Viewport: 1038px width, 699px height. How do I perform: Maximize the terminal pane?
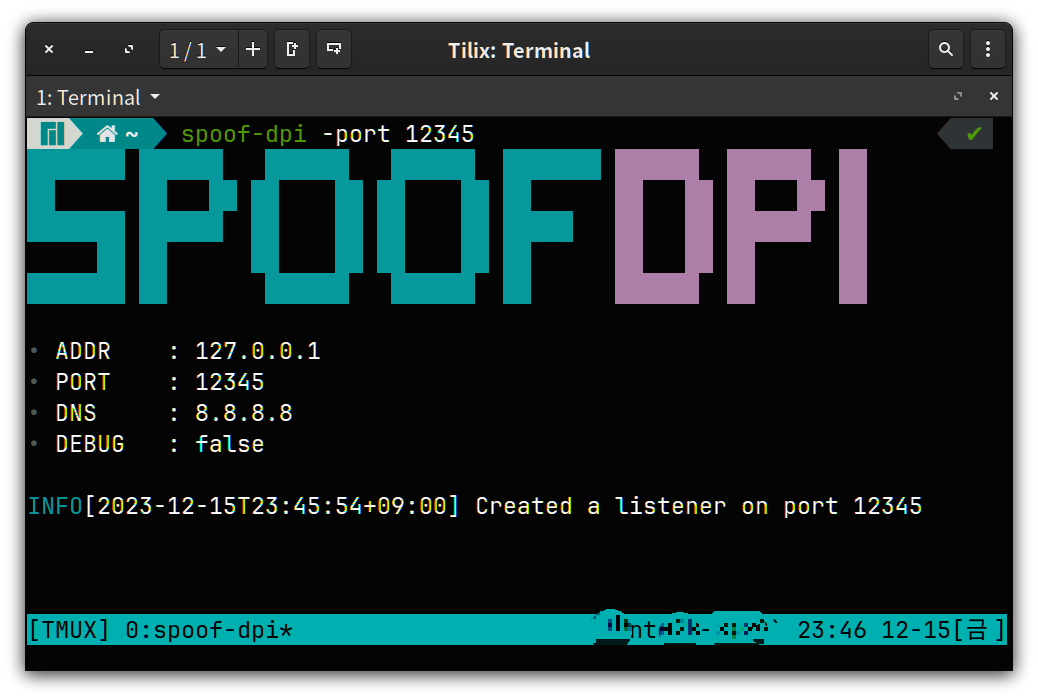point(957,97)
